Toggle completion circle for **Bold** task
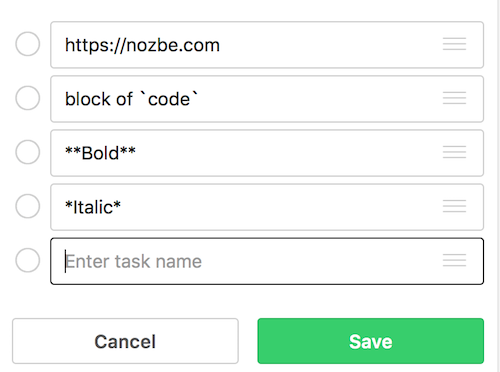The width and height of the screenshot is (500, 372). (28, 152)
